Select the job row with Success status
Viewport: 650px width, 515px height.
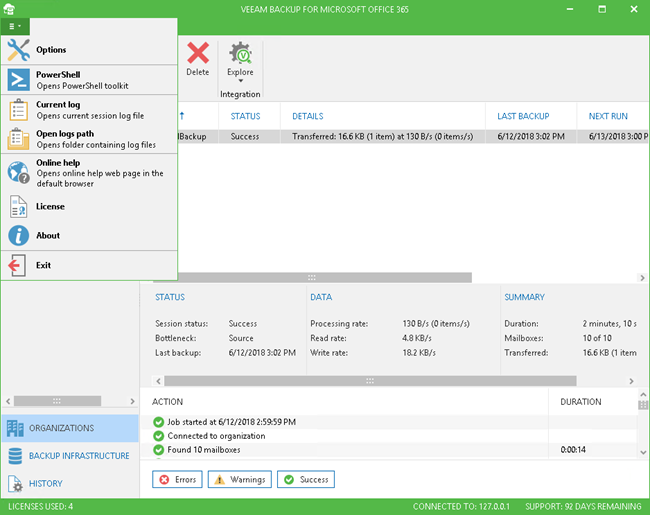(x=413, y=136)
